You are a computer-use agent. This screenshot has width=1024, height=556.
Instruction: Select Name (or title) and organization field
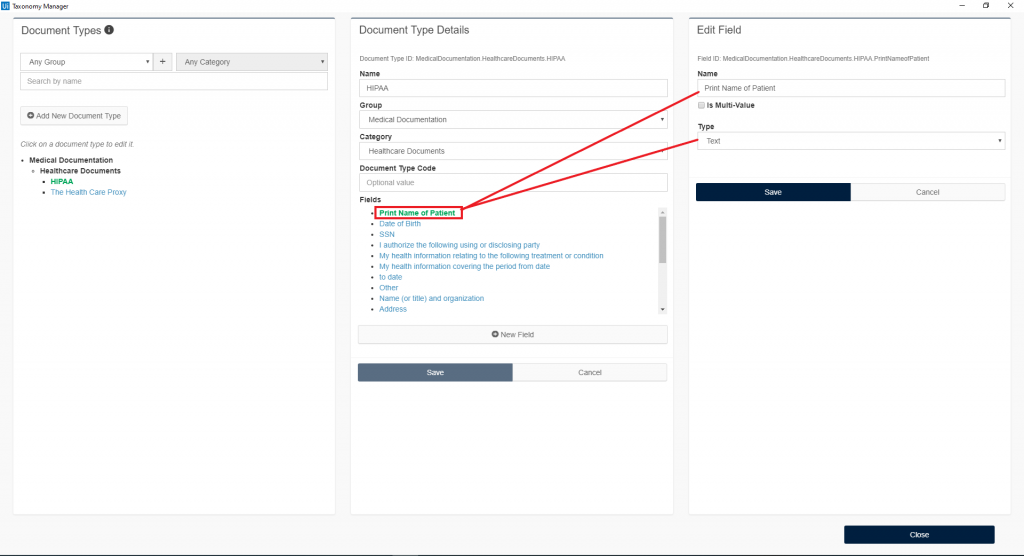[432, 298]
